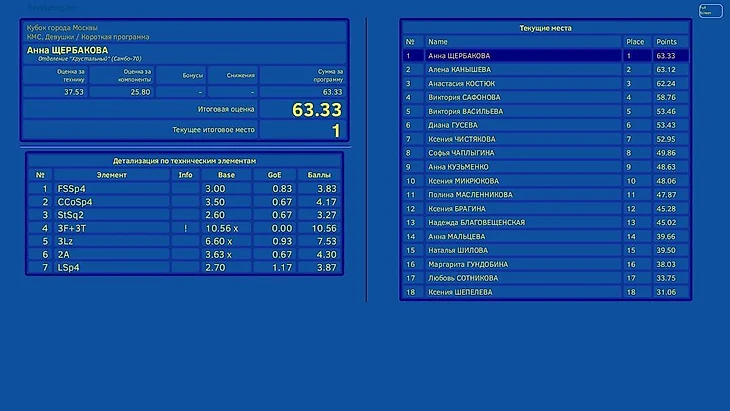Click the CCoSp4 element cell
This screenshot has height=411, width=730.
coord(112,202)
